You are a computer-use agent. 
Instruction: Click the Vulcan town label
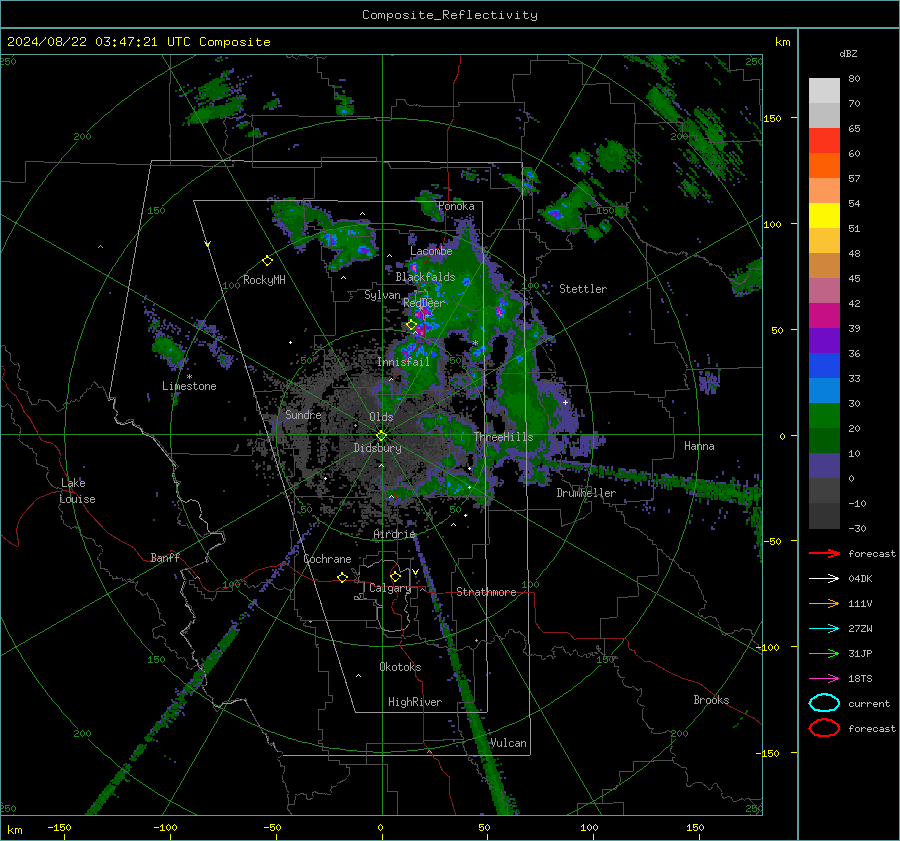[x=508, y=743]
